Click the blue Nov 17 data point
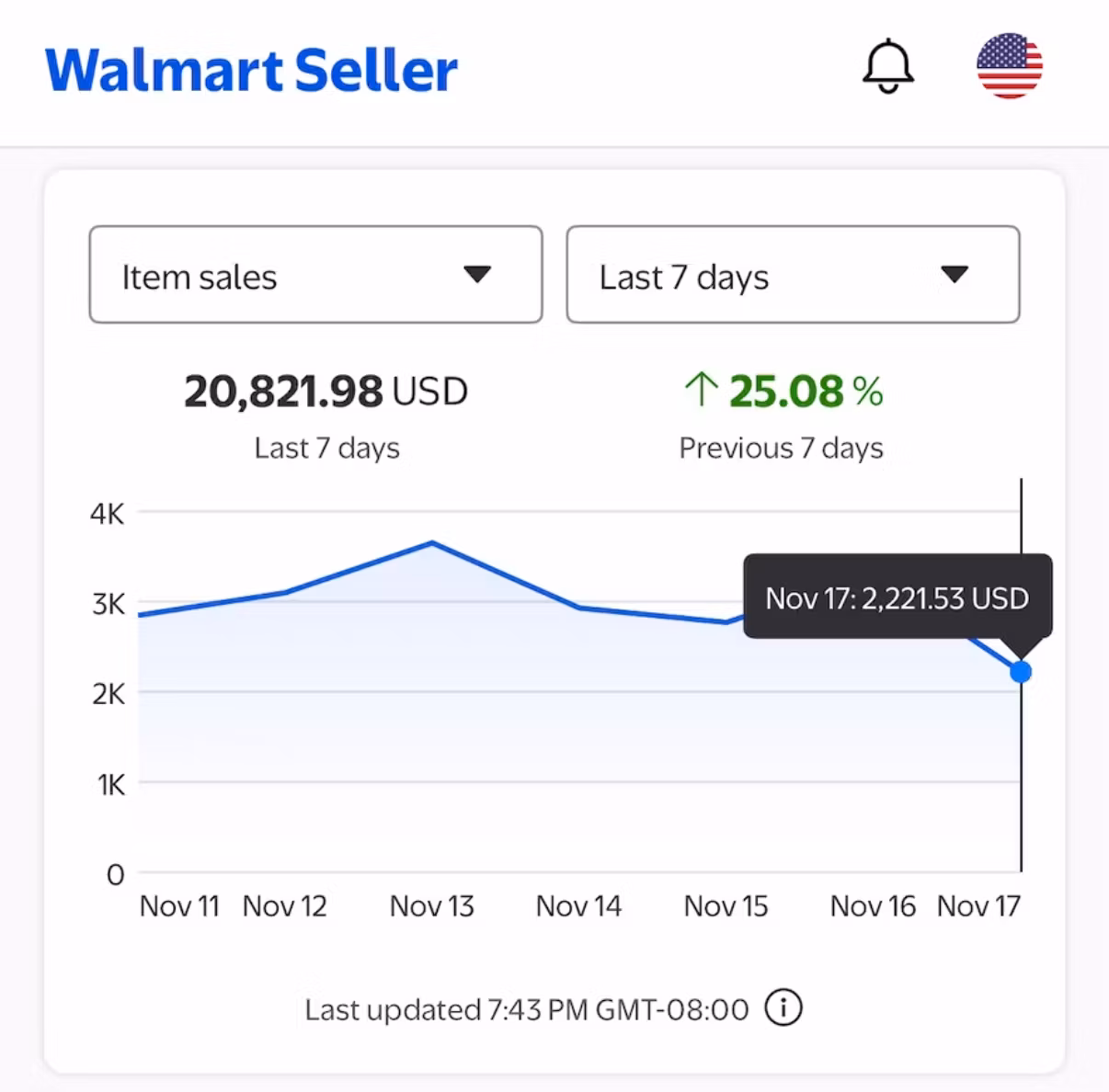This screenshot has height=1092, width=1109. tap(1021, 672)
